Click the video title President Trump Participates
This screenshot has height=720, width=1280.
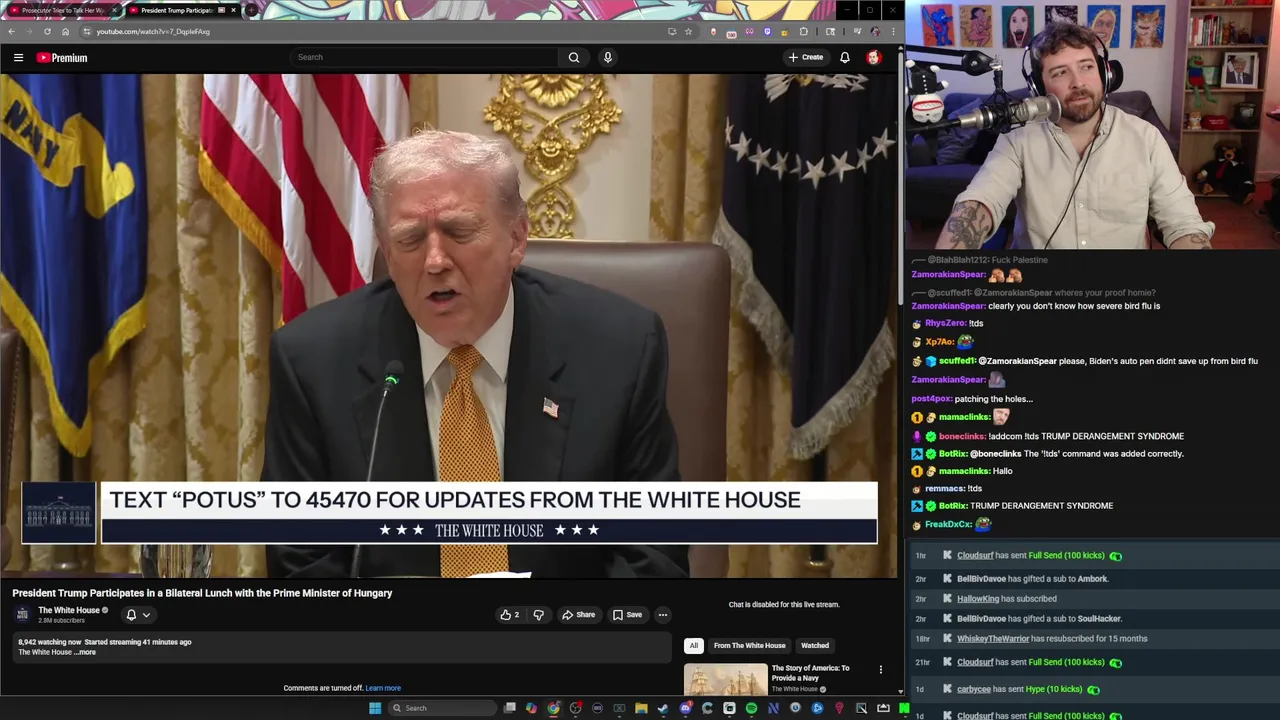pos(202,593)
